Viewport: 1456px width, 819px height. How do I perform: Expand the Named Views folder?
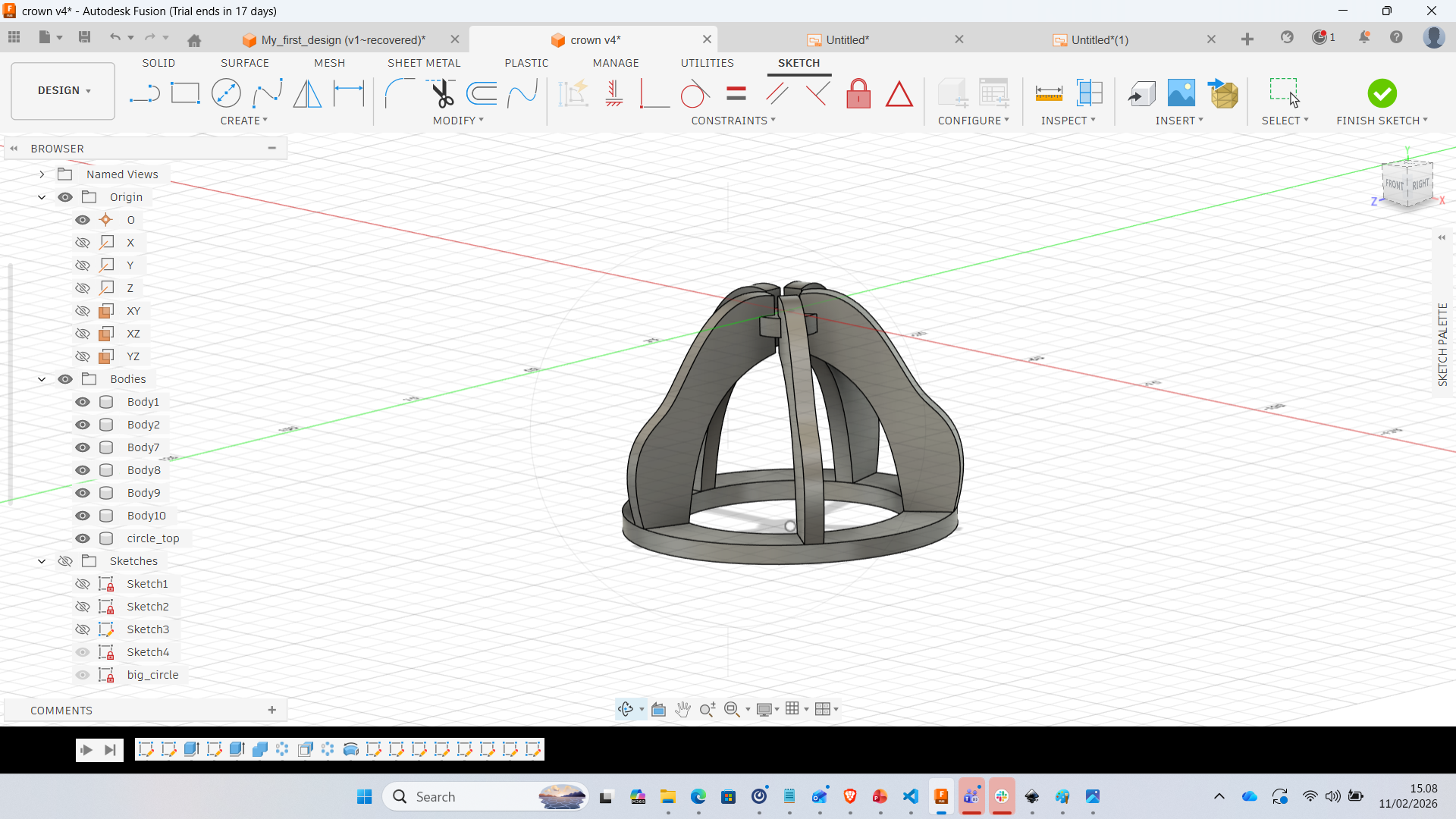pos(42,174)
